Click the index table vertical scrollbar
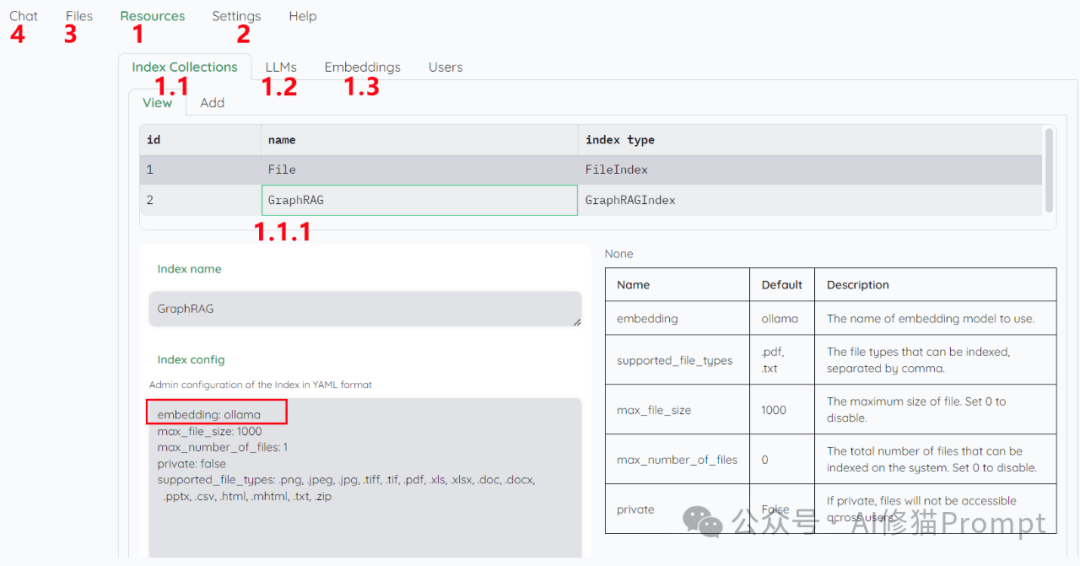Image resolution: width=1080 pixels, height=566 pixels. pyautogui.click(x=1048, y=169)
